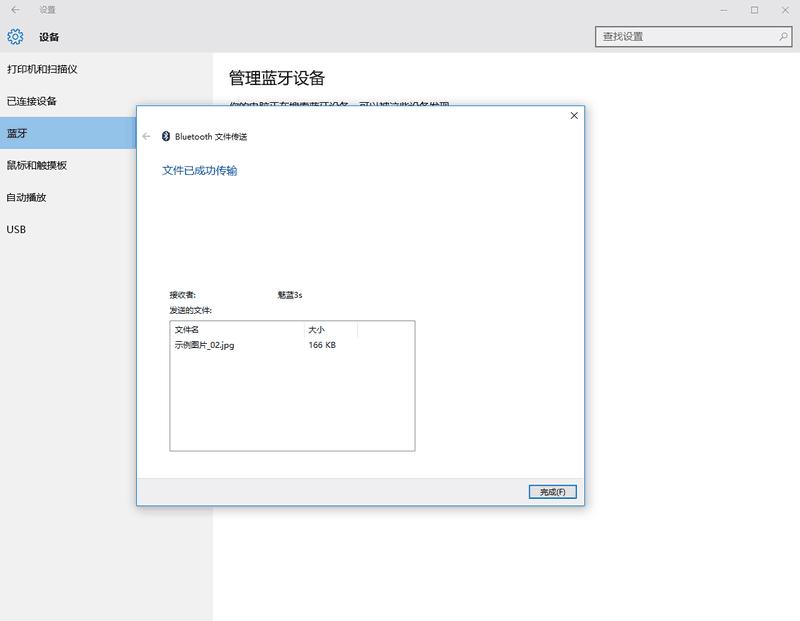Close the Bluetooth file transfer dialog
Image resolution: width=800 pixels, height=621 pixels.
pyautogui.click(x=573, y=115)
